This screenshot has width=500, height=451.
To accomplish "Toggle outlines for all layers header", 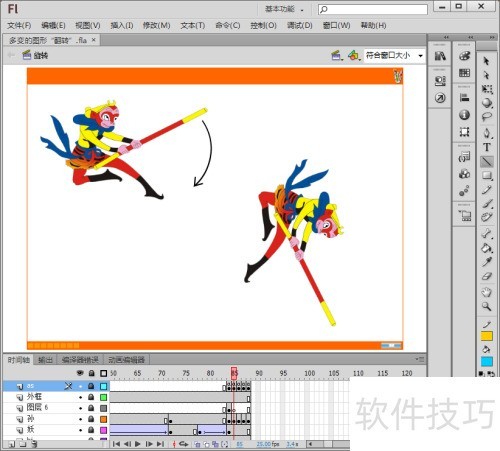I will [x=104, y=373].
